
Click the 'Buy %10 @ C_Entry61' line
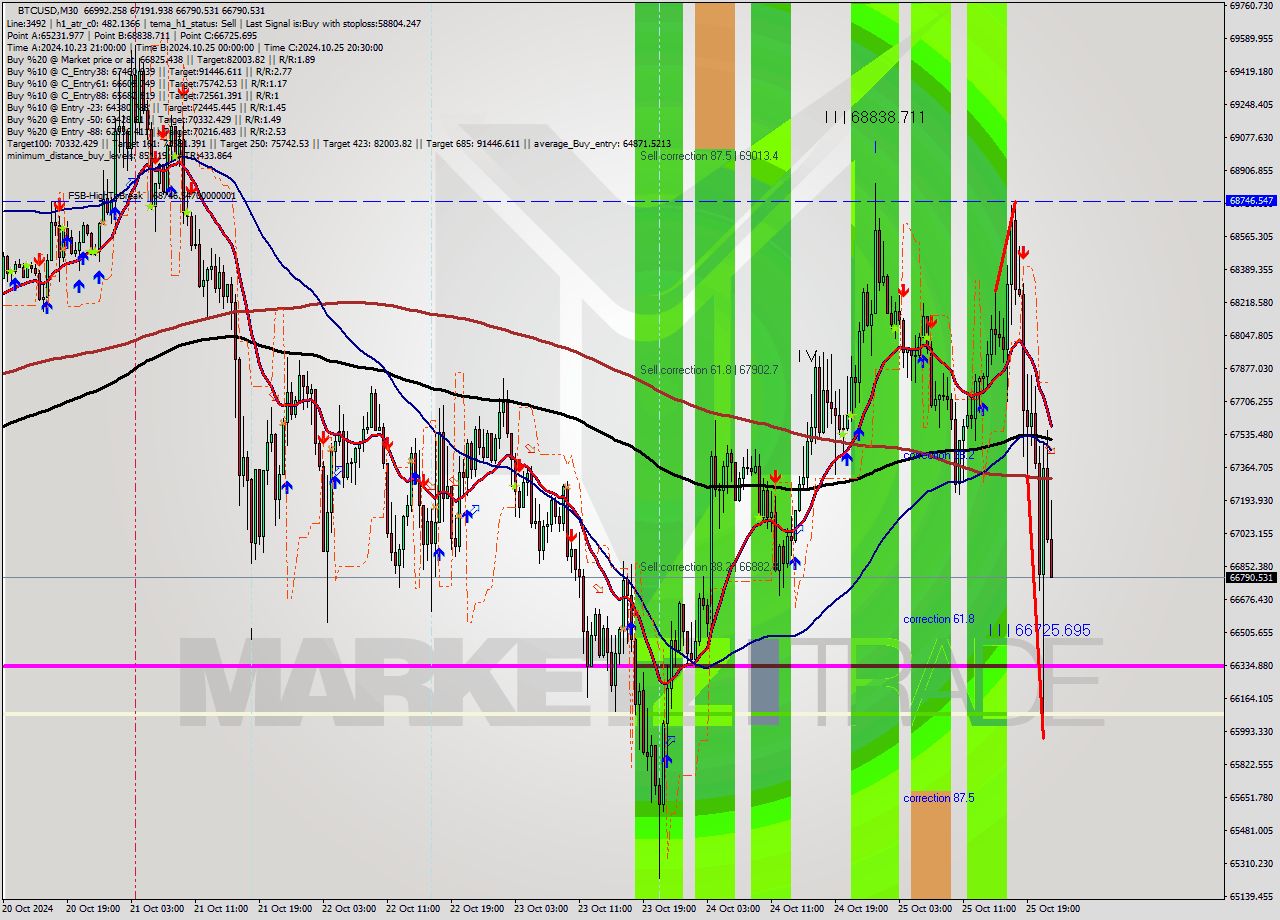pos(146,83)
